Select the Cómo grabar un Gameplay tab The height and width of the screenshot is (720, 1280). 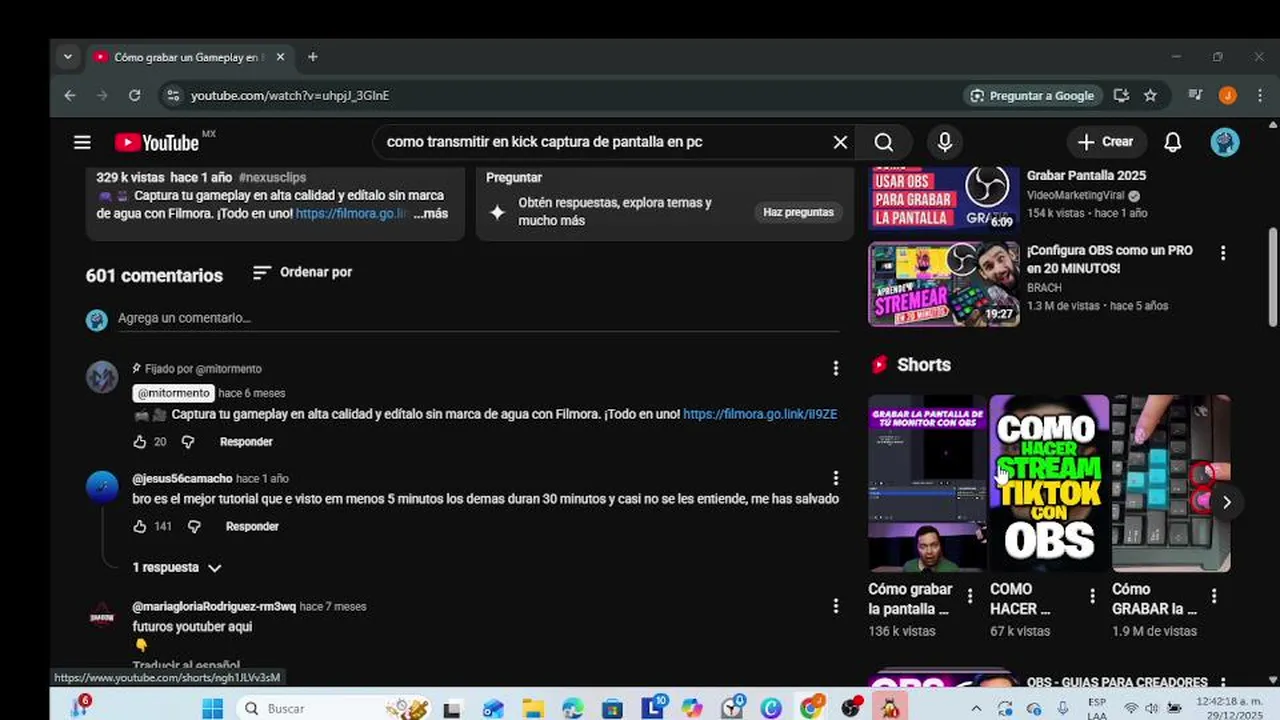(188, 57)
